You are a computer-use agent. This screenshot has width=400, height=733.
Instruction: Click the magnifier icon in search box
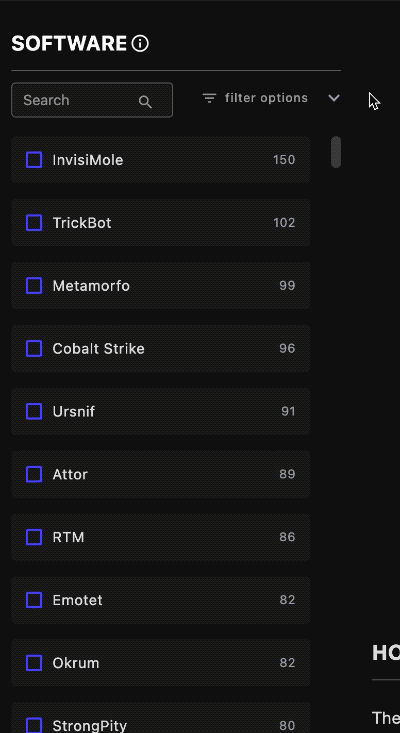145,101
